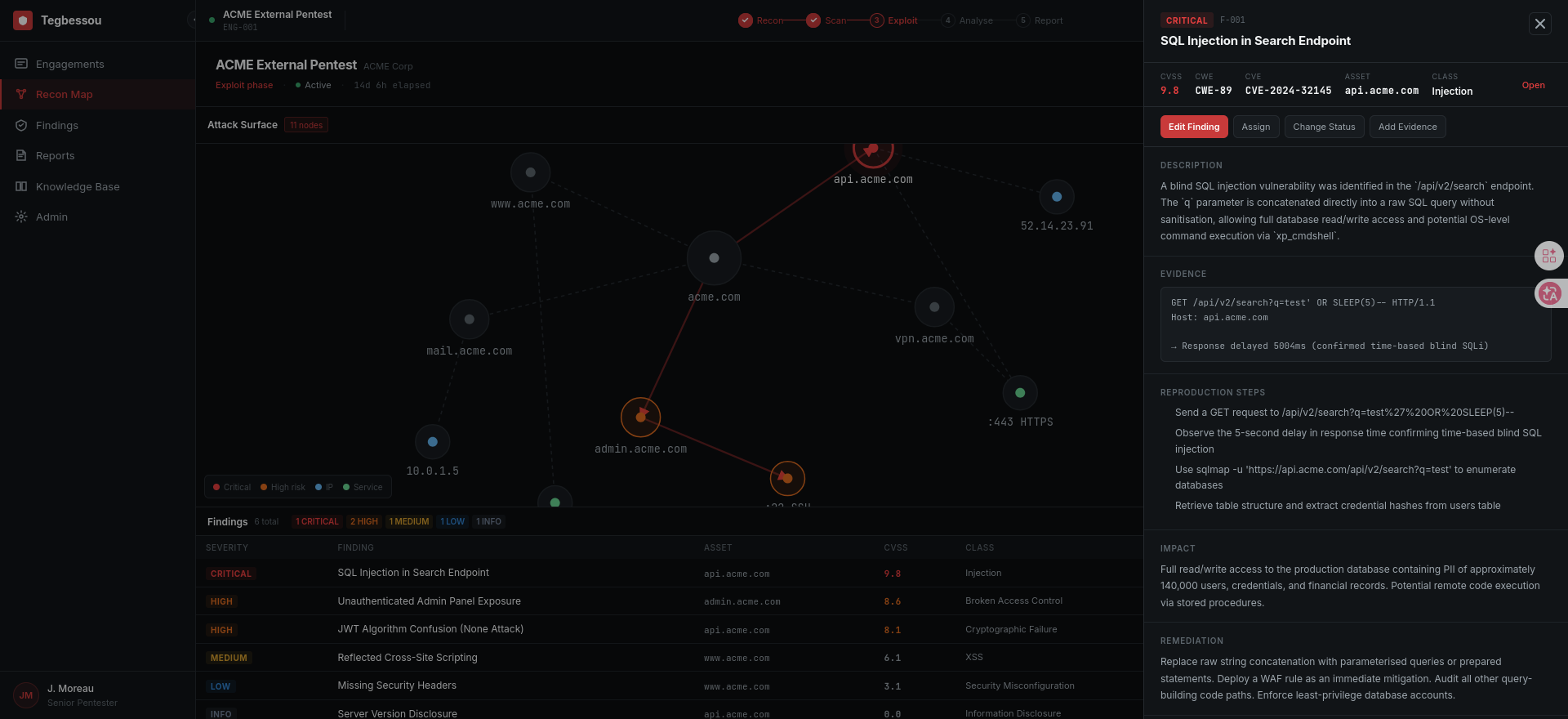This screenshot has width=1568, height=719.
Task: Select the acme.com root node
Action: (714, 258)
